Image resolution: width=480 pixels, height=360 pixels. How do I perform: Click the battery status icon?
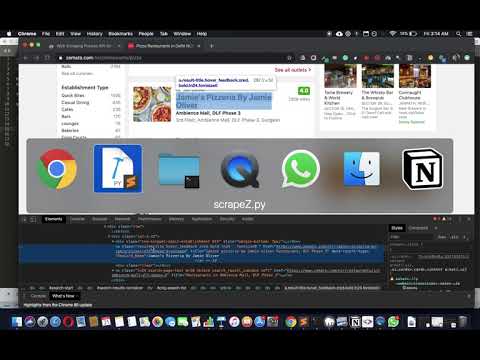coord(413,34)
